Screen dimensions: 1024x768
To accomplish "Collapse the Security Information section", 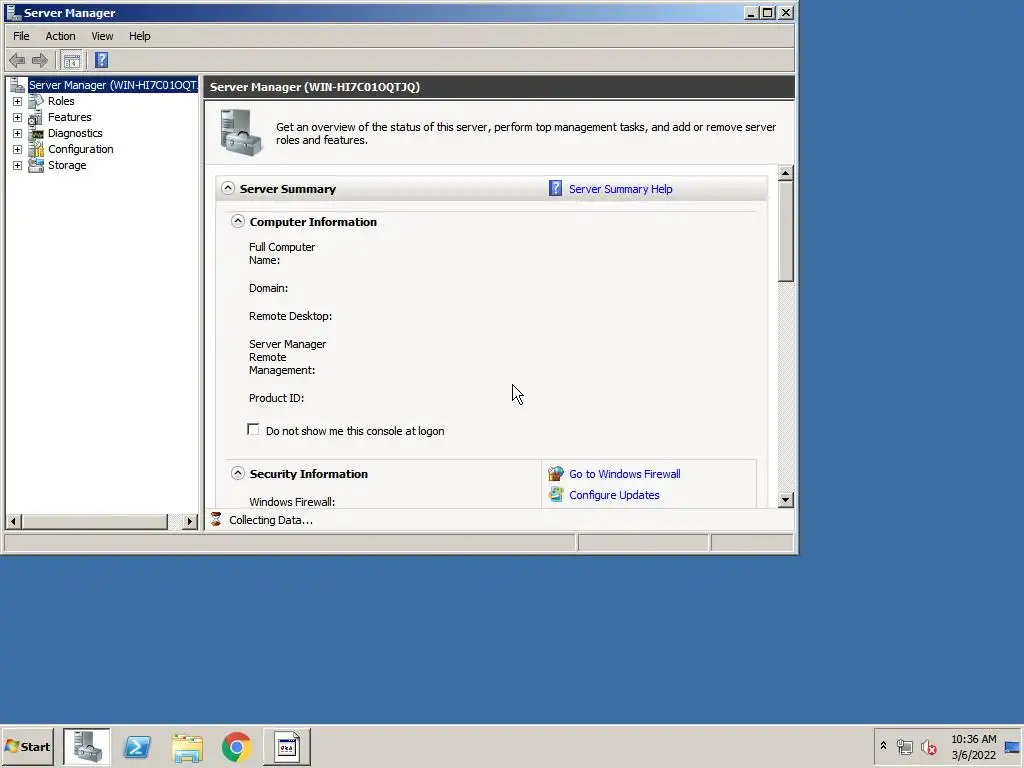I will [238, 473].
